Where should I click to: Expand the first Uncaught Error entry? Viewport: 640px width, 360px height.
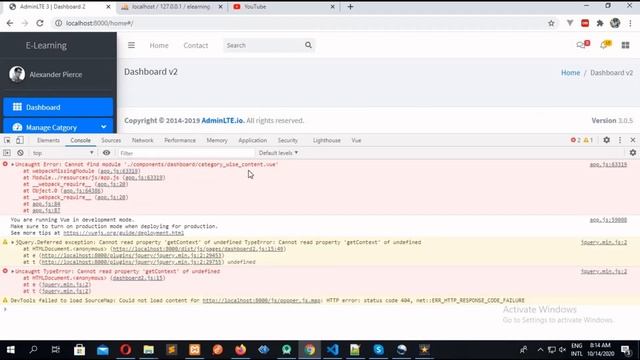coord(12,164)
